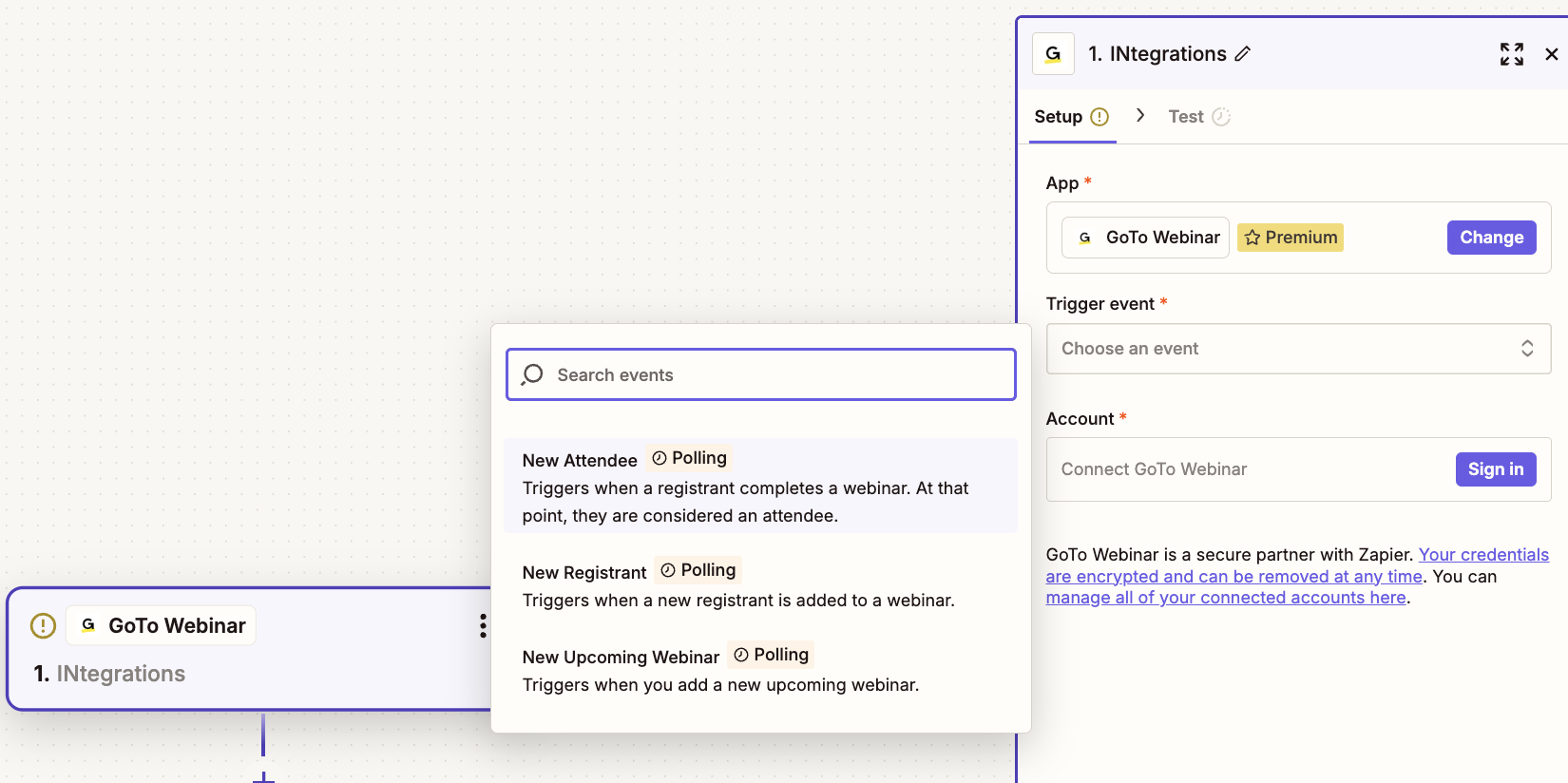
Task: Click the Test tab clock icon
Action: pyautogui.click(x=1221, y=117)
